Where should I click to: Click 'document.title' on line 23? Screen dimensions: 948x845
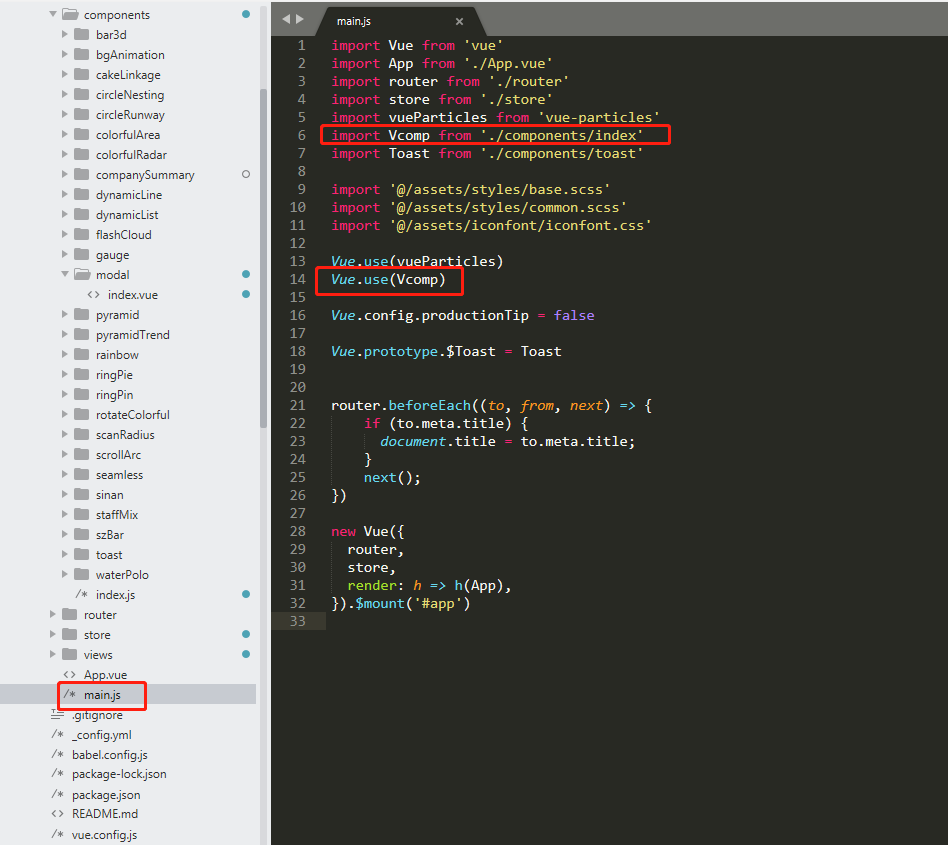(x=438, y=441)
